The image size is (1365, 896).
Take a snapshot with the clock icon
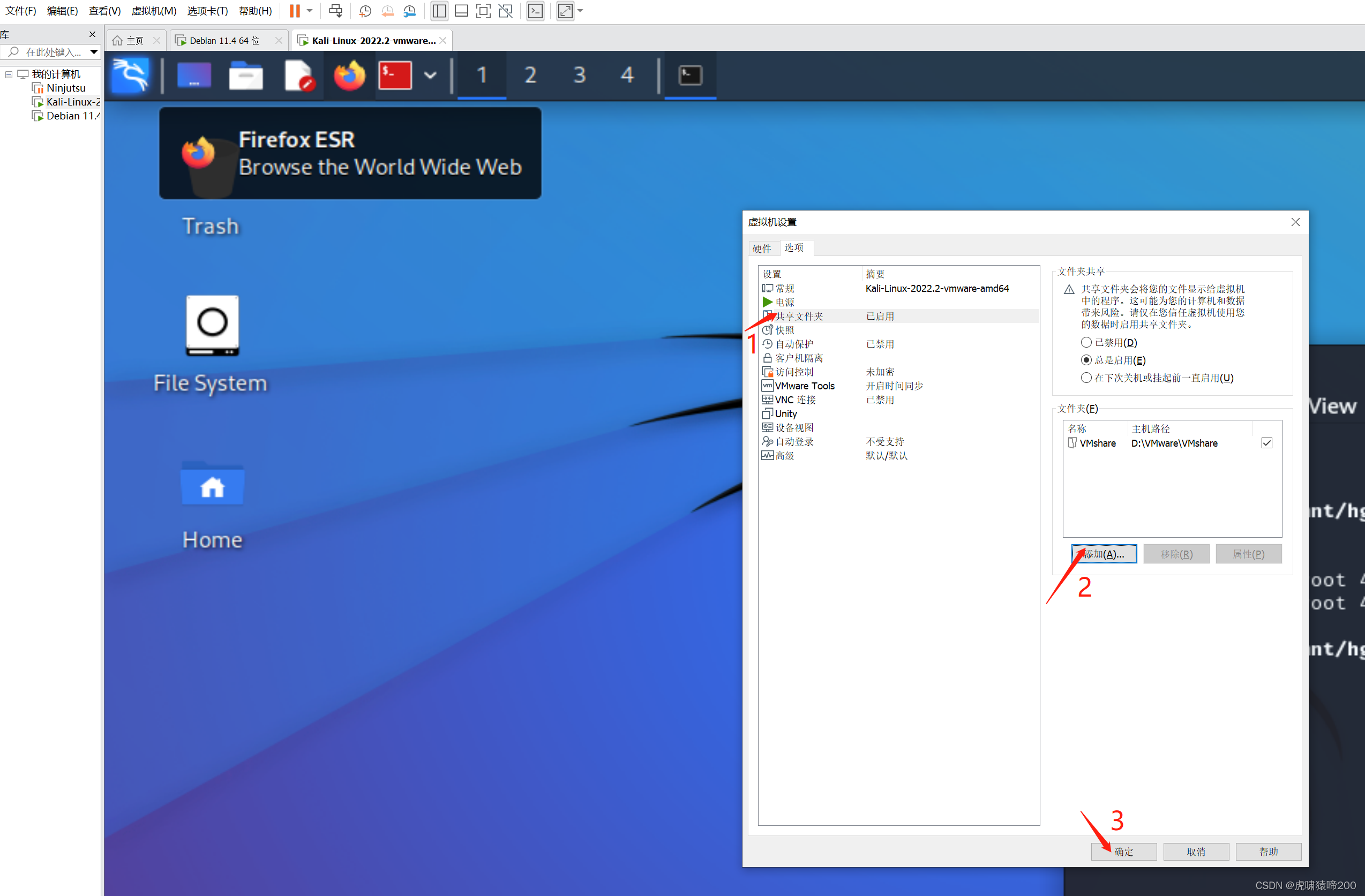coord(365,11)
